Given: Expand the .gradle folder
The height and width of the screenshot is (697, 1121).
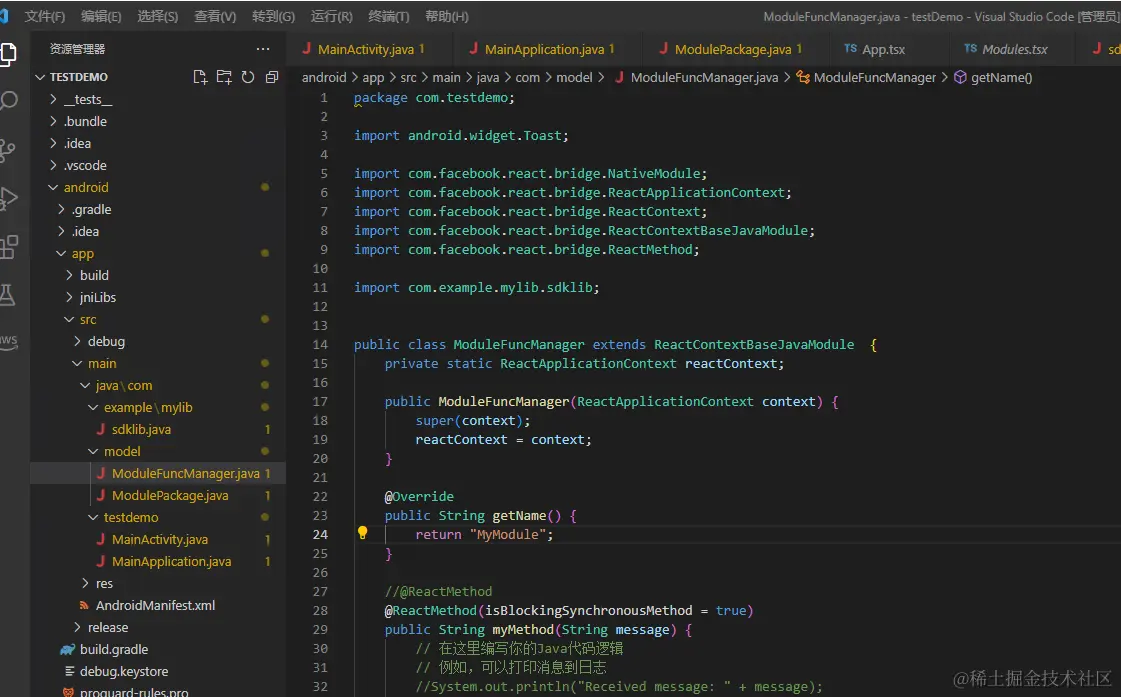Looking at the screenshot, I should pyautogui.click(x=61, y=209).
